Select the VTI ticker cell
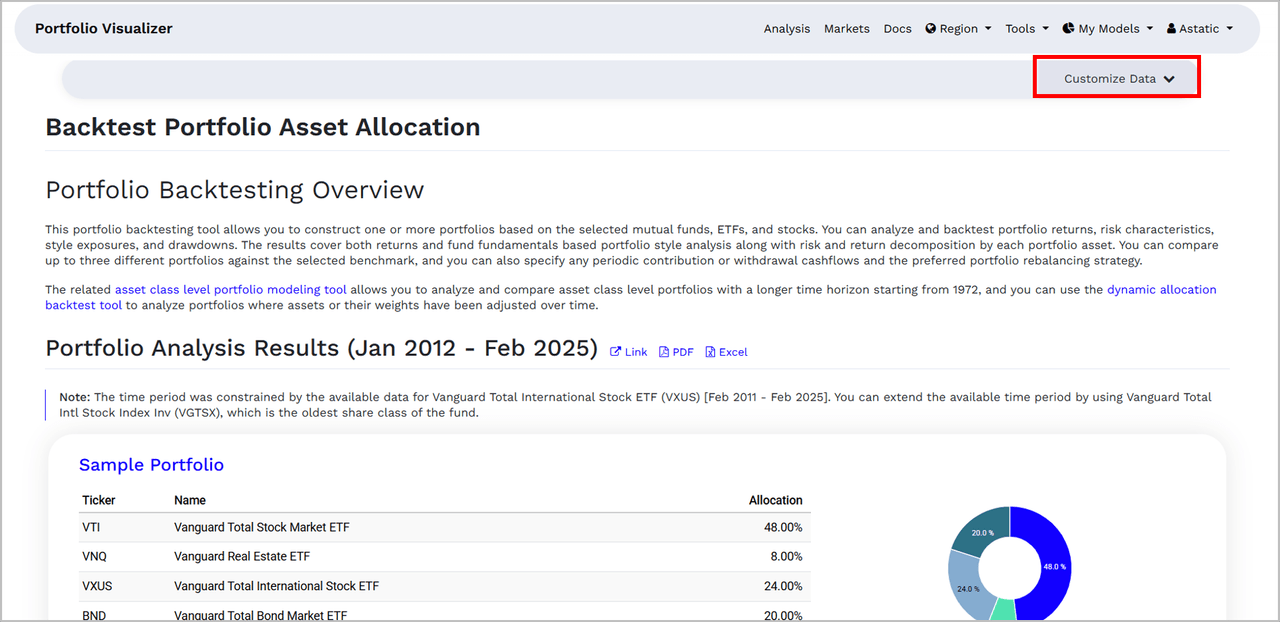This screenshot has height=622, width=1280. (92, 527)
